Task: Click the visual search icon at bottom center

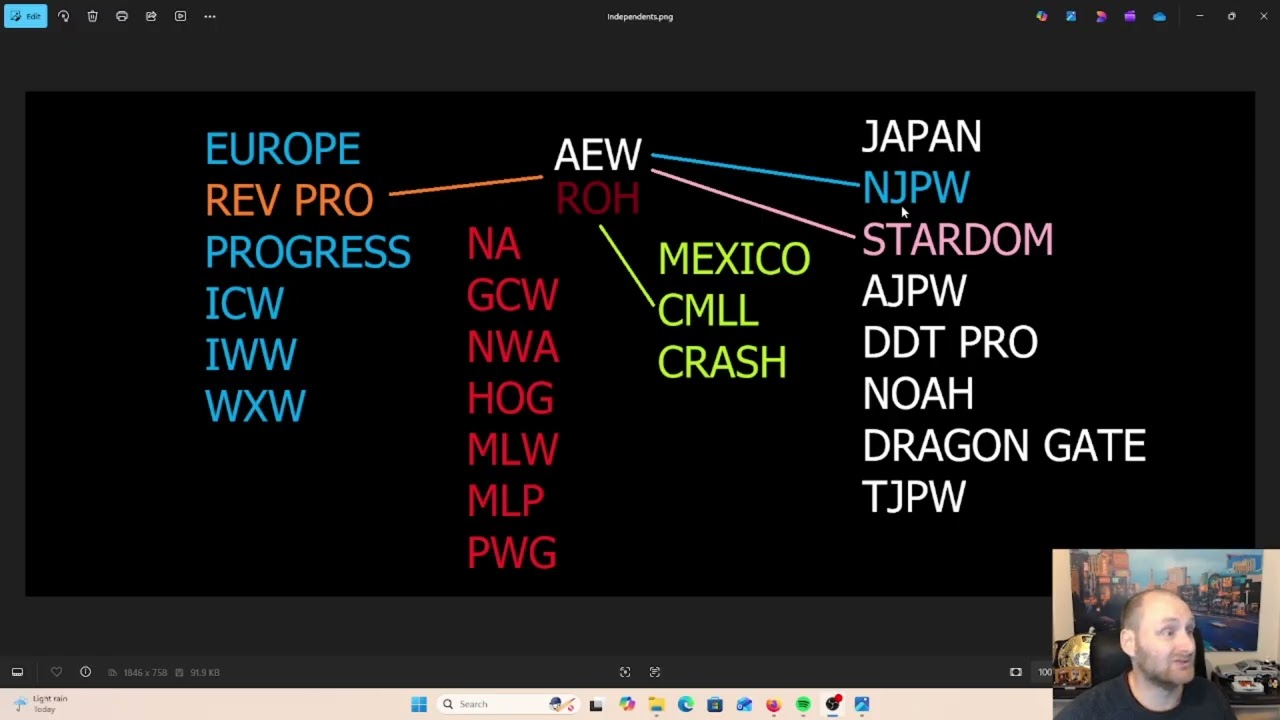Action: pos(625,672)
